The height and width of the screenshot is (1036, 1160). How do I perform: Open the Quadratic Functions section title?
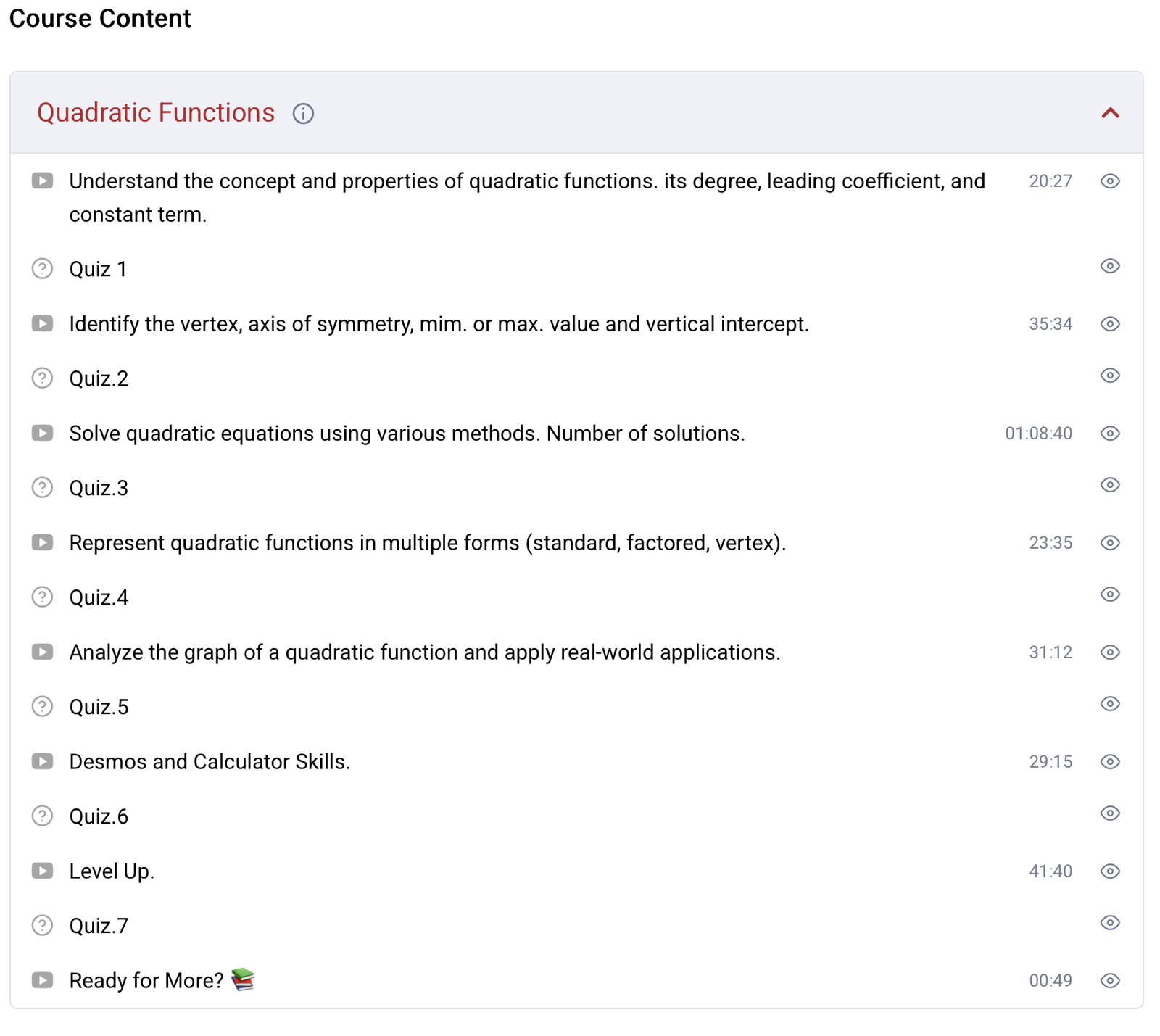click(x=156, y=113)
